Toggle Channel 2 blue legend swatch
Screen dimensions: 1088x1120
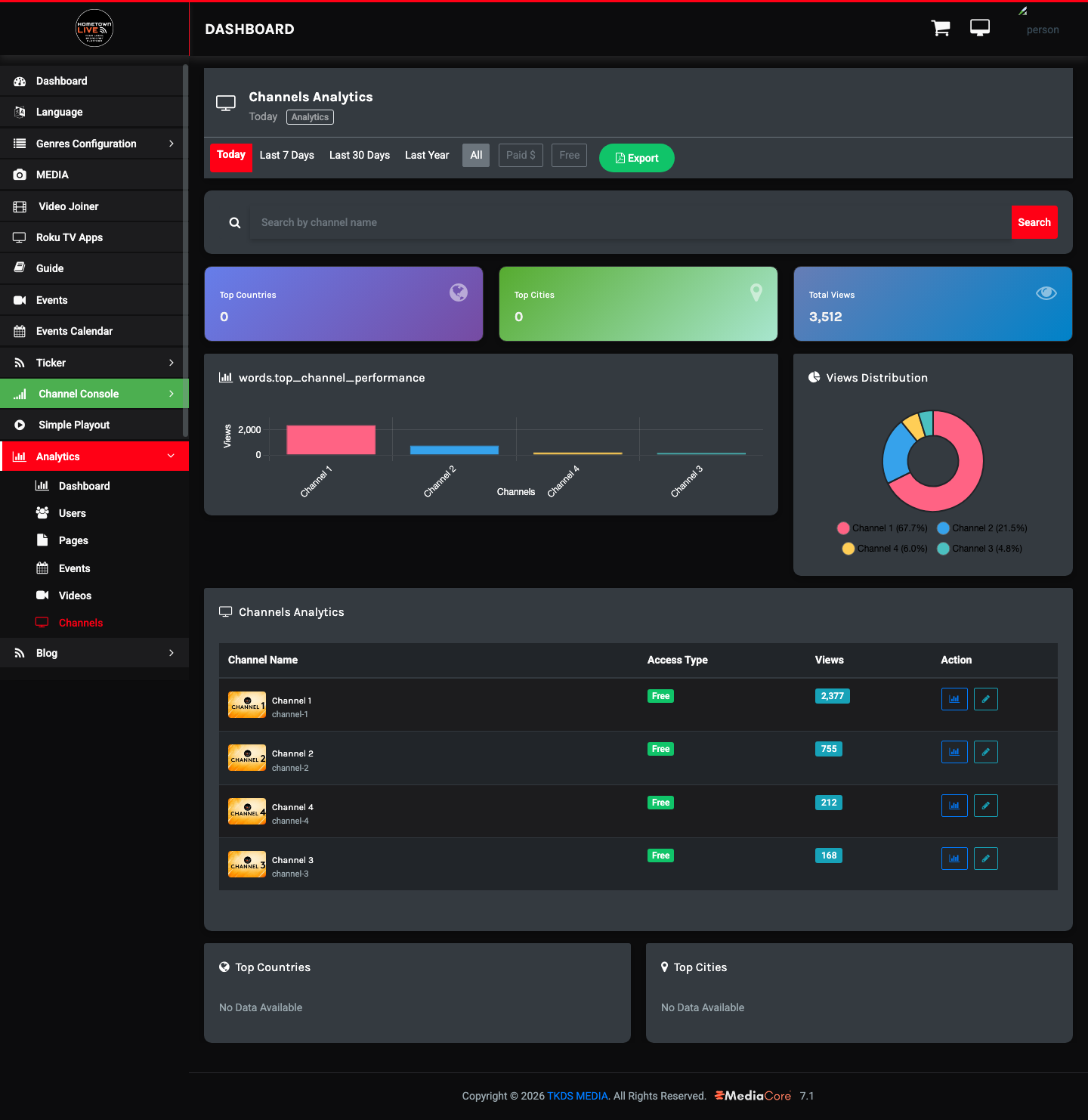(x=943, y=528)
